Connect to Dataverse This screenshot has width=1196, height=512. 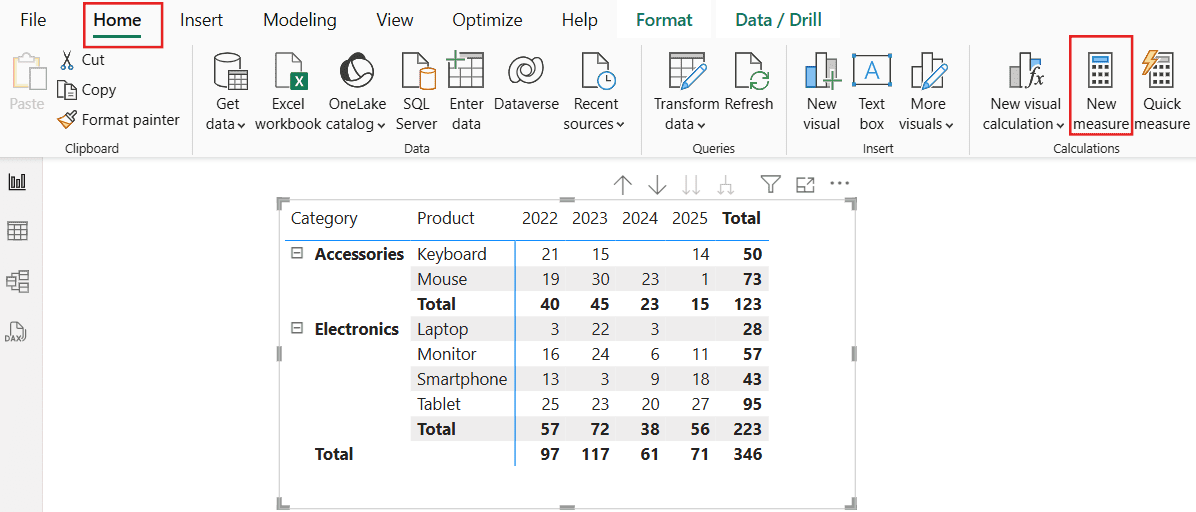[x=526, y=82]
